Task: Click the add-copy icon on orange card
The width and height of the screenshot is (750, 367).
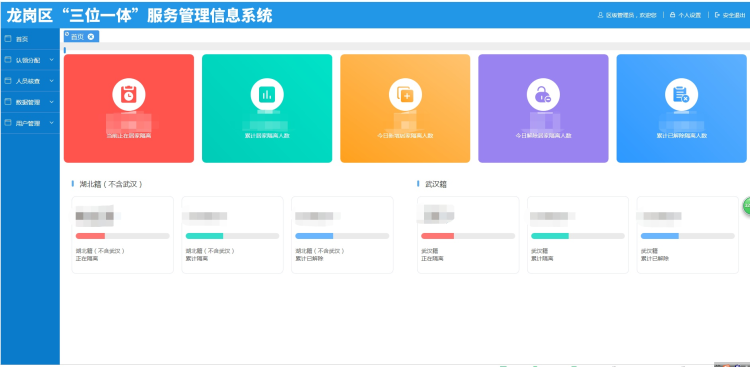Action: click(405, 94)
